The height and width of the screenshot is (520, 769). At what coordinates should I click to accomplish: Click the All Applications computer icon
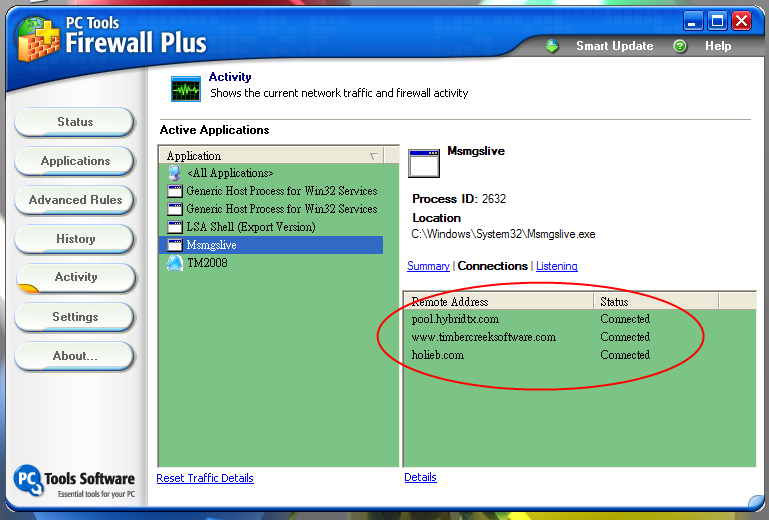coord(175,173)
